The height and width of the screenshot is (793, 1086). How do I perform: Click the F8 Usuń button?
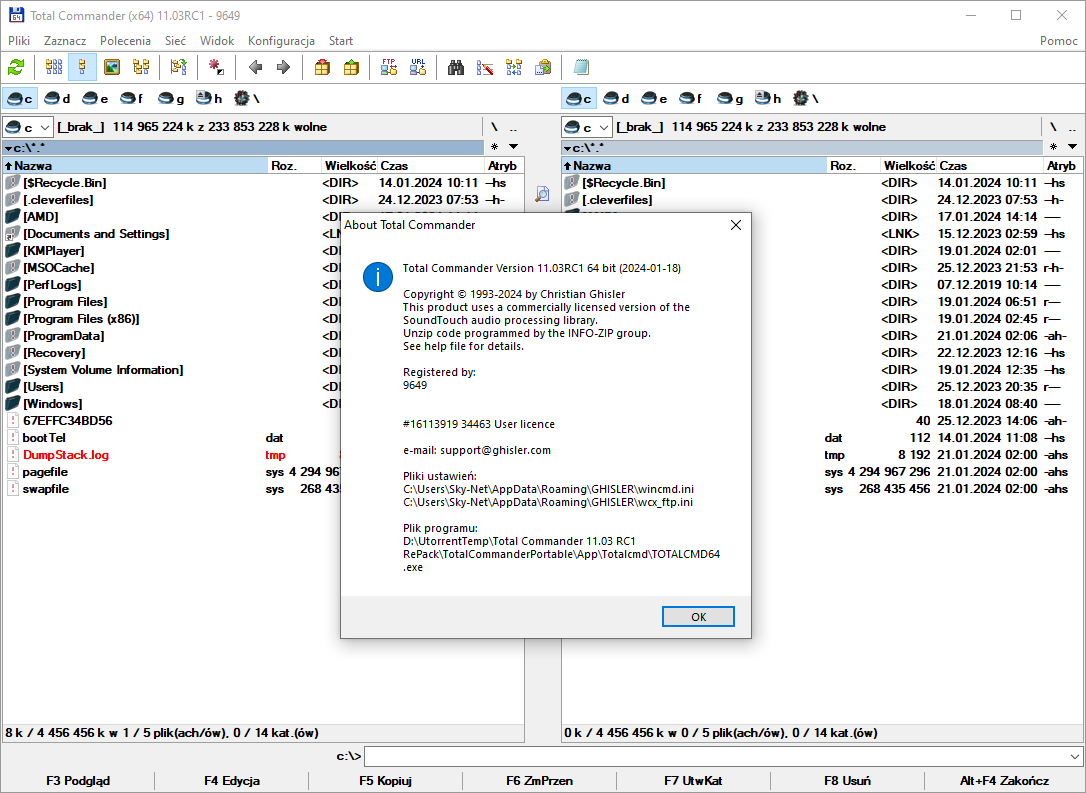(x=847, y=781)
